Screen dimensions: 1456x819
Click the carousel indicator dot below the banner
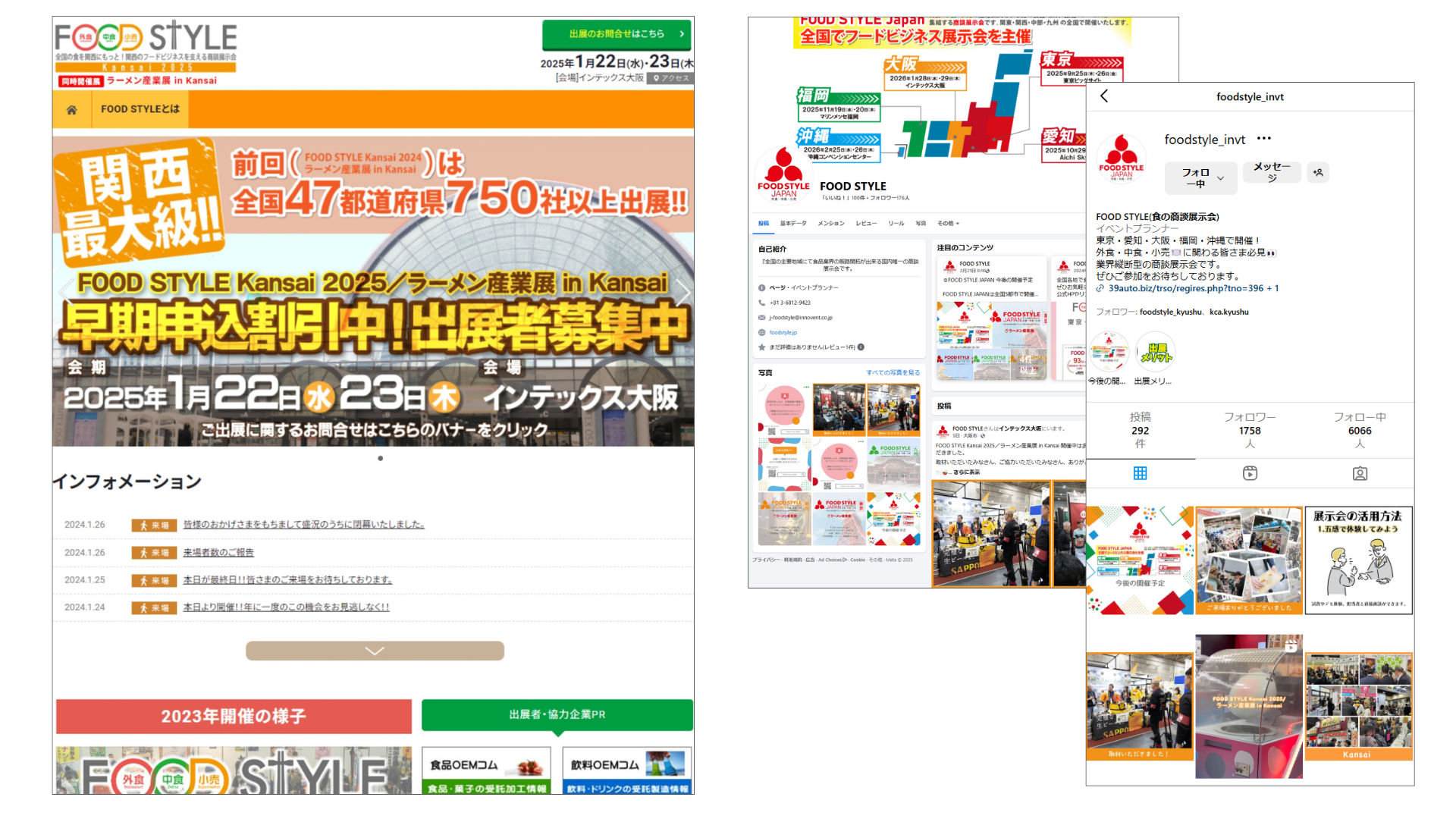[x=380, y=458]
